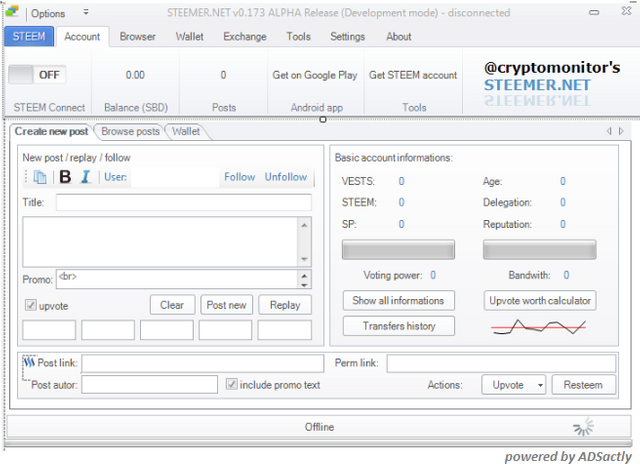Click the app icon in the title bar
Image resolution: width=640 pixels, height=470 pixels.
tap(12, 12)
